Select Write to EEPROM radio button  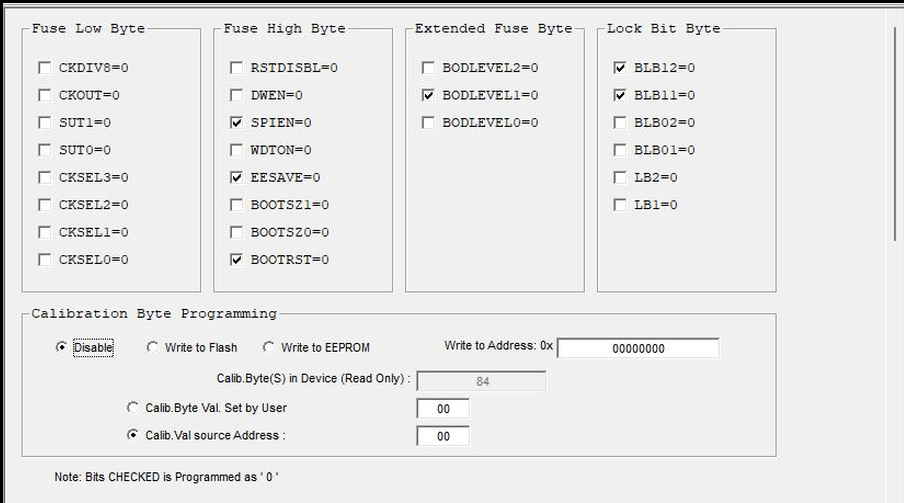(268, 347)
